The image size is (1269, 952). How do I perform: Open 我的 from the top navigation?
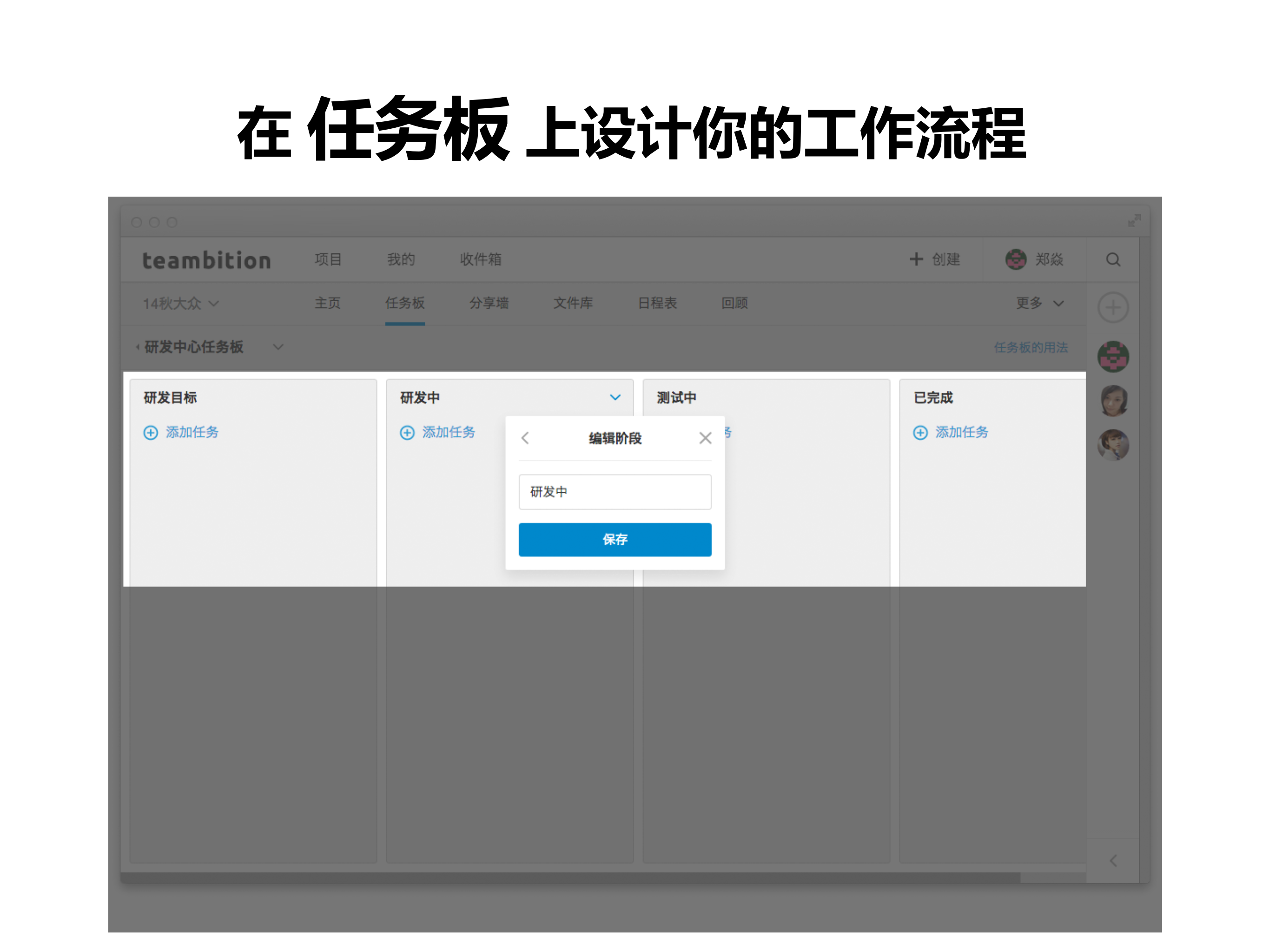click(x=400, y=259)
